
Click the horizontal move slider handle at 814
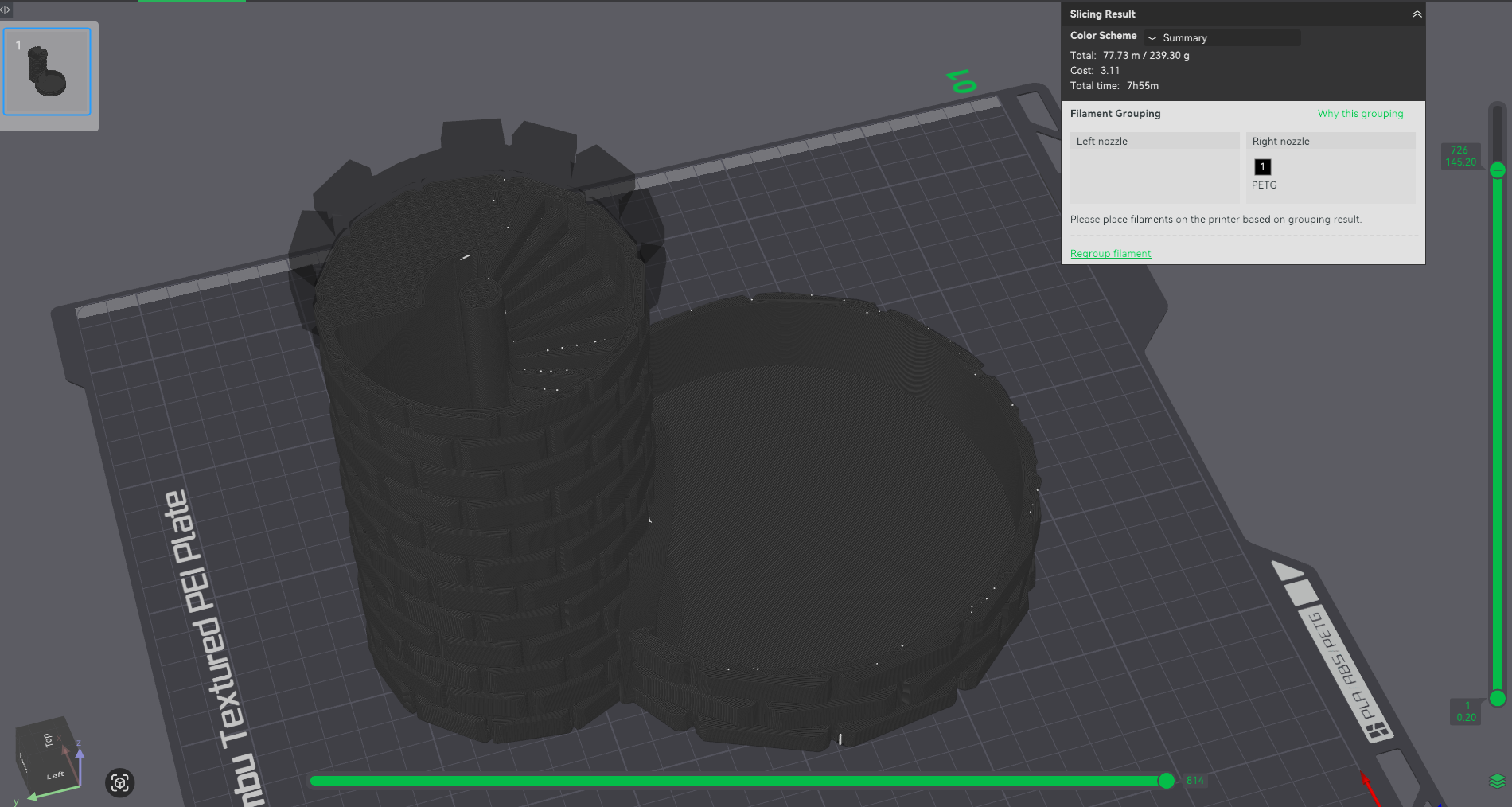[x=1167, y=781]
